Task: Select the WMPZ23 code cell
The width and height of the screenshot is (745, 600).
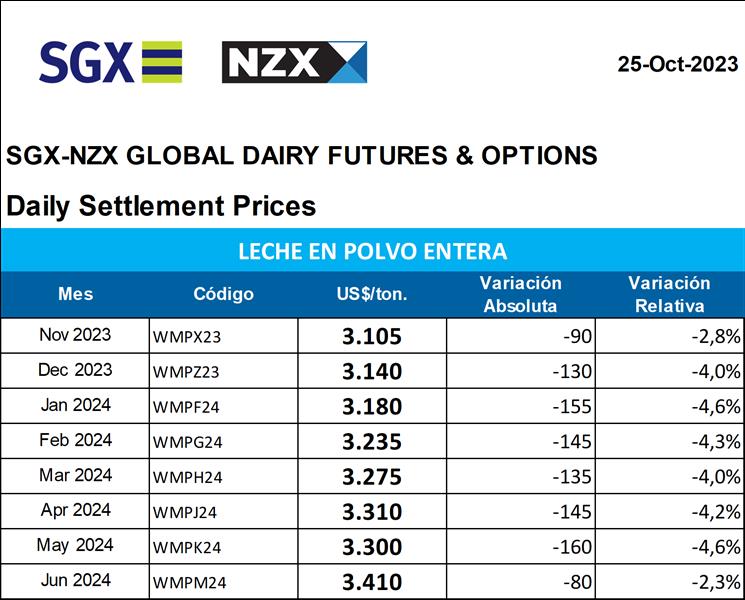Action: pyautogui.click(x=185, y=372)
